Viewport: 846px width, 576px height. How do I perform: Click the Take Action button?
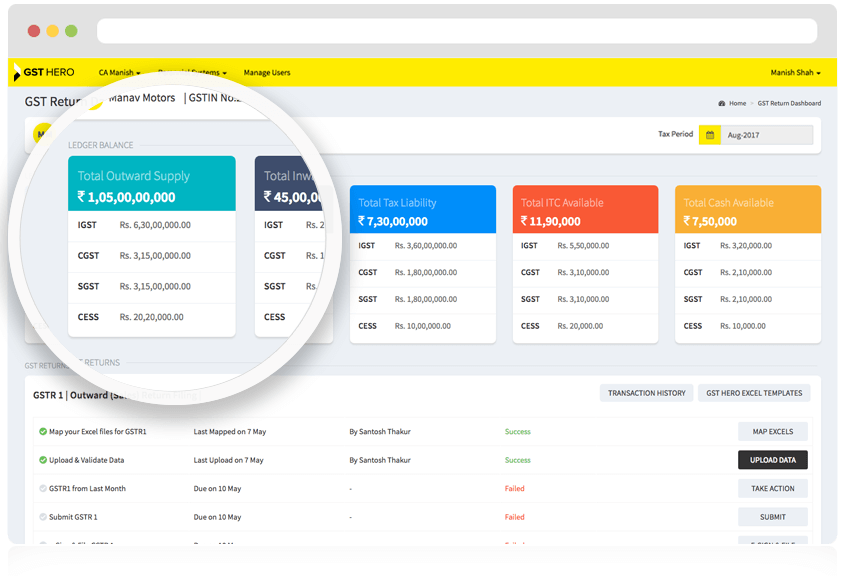point(773,489)
